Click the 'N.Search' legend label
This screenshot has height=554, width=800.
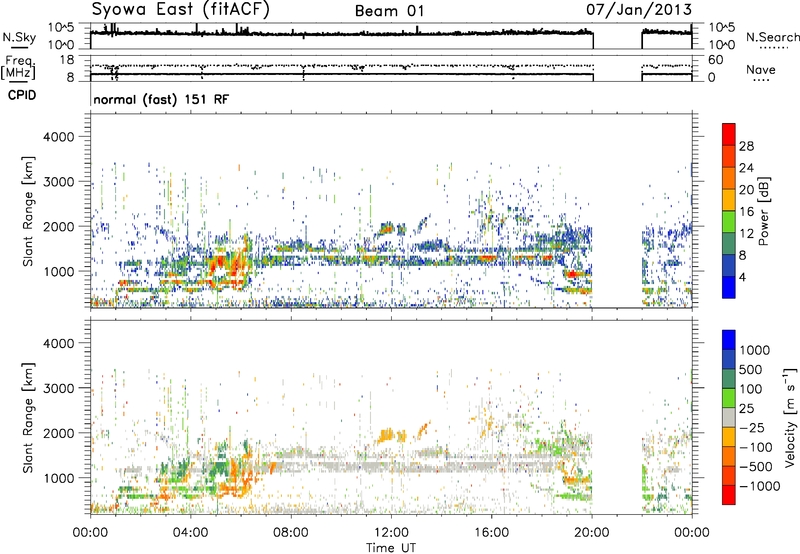pos(773,37)
